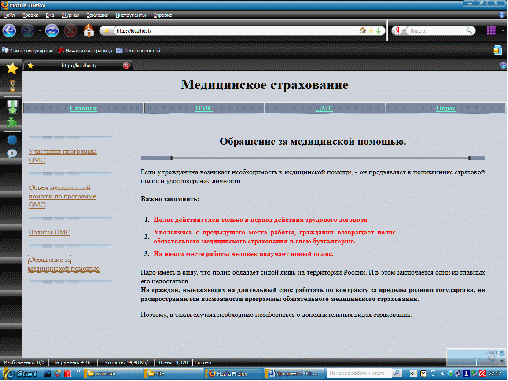Click the document icon at bookmarks bar end
Screen dimensions: 508x381
coord(498,50)
